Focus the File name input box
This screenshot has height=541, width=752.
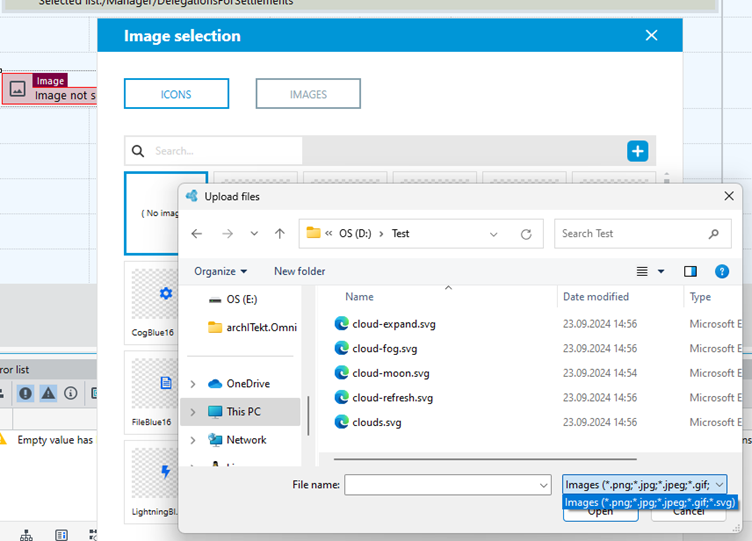point(441,485)
